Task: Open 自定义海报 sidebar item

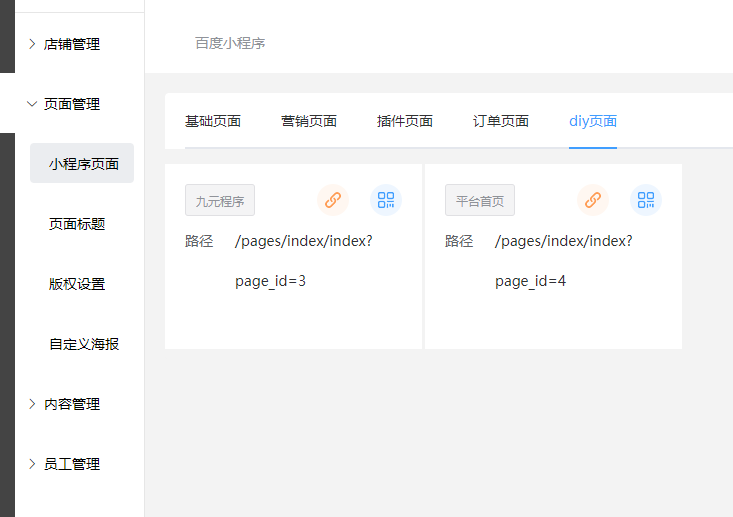Action: click(84, 344)
